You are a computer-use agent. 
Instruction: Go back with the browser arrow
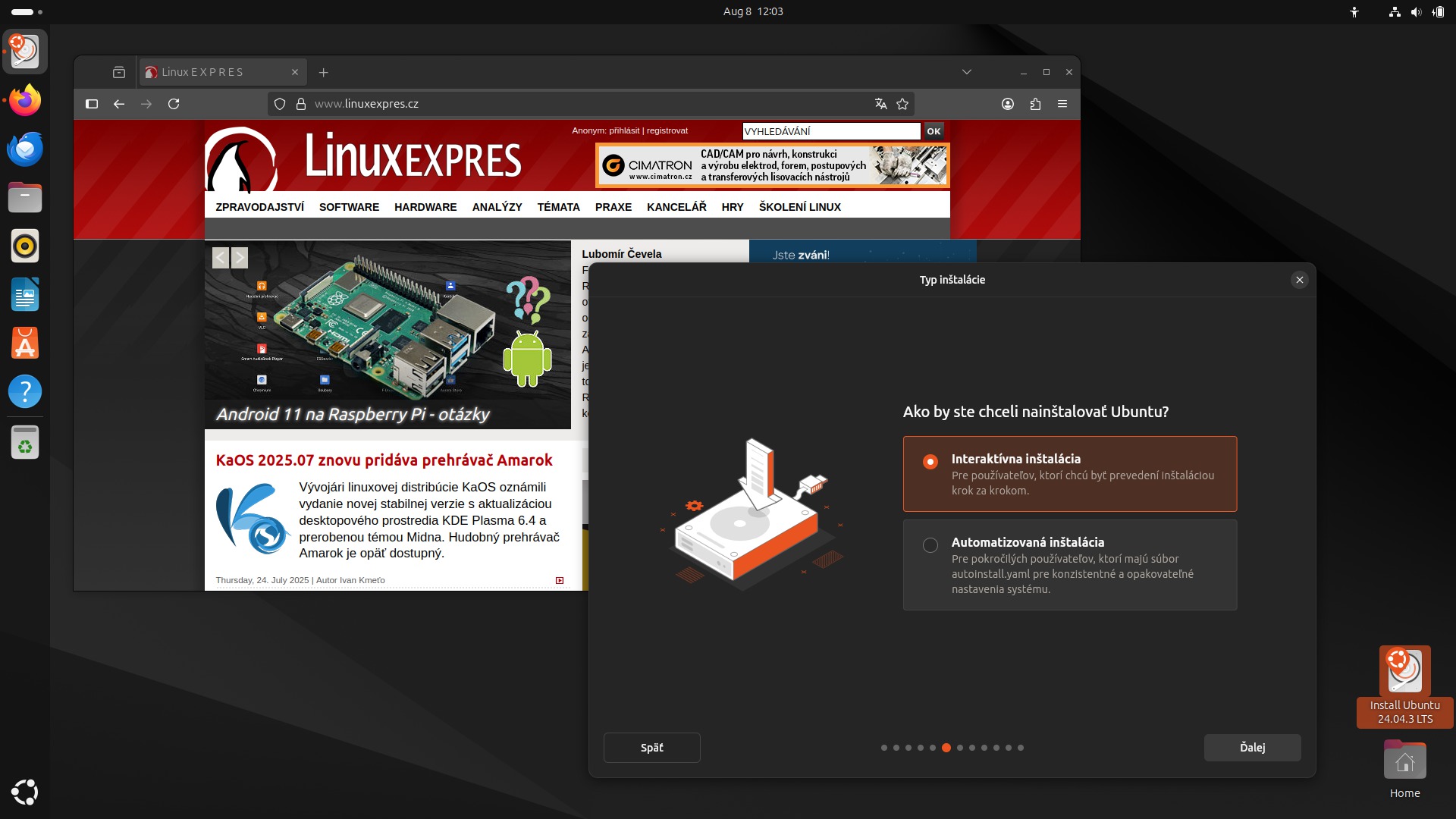click(x=119, y=104)
